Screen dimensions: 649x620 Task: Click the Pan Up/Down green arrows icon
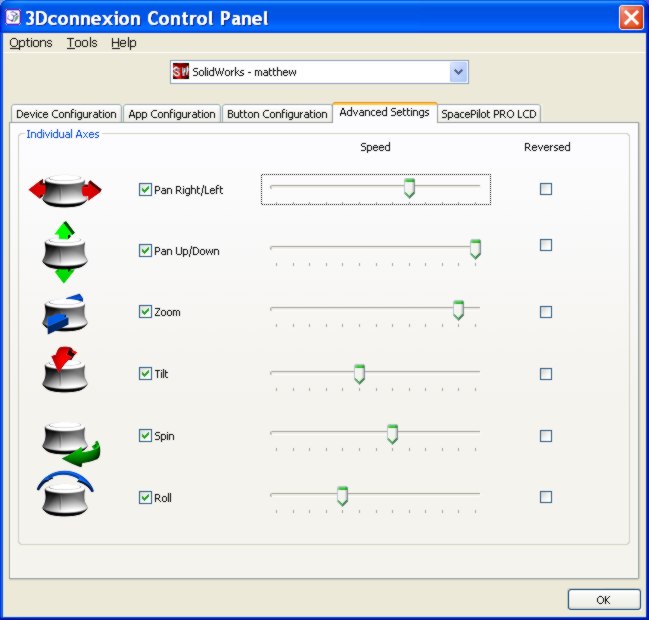click(65, 252)
